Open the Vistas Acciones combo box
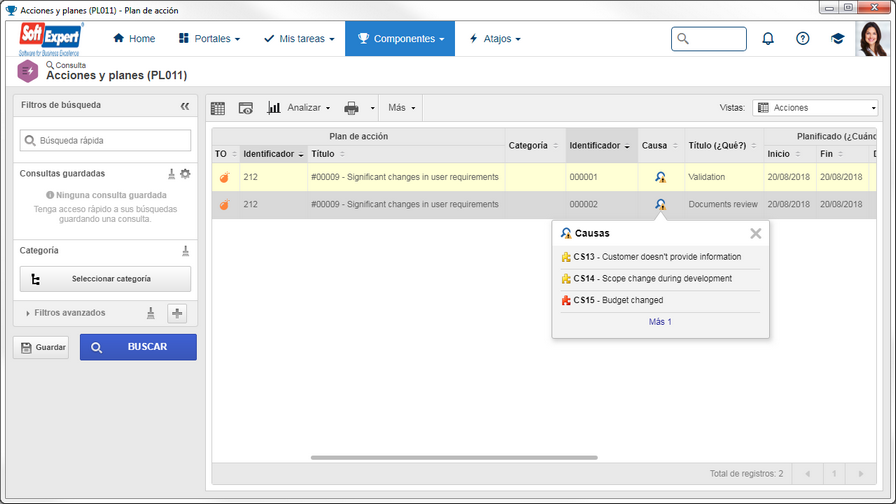Viewport: 896px width, 504px height. click(815, 107)
